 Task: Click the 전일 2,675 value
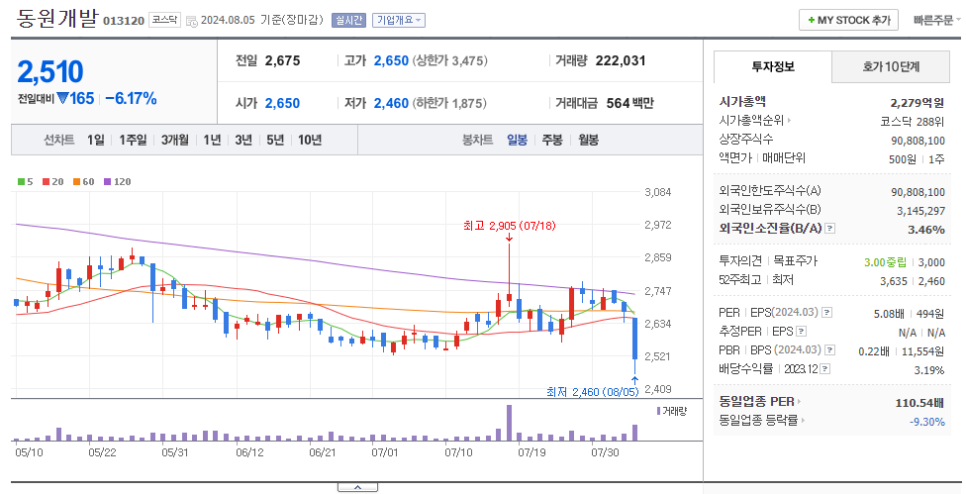(283, 60)
